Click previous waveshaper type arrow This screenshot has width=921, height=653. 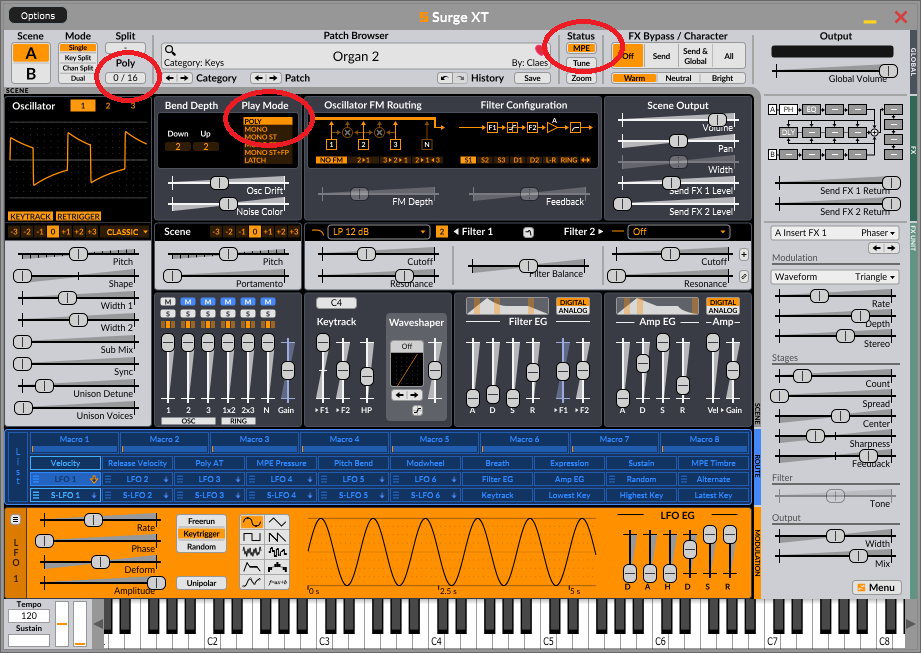[399, 395]
